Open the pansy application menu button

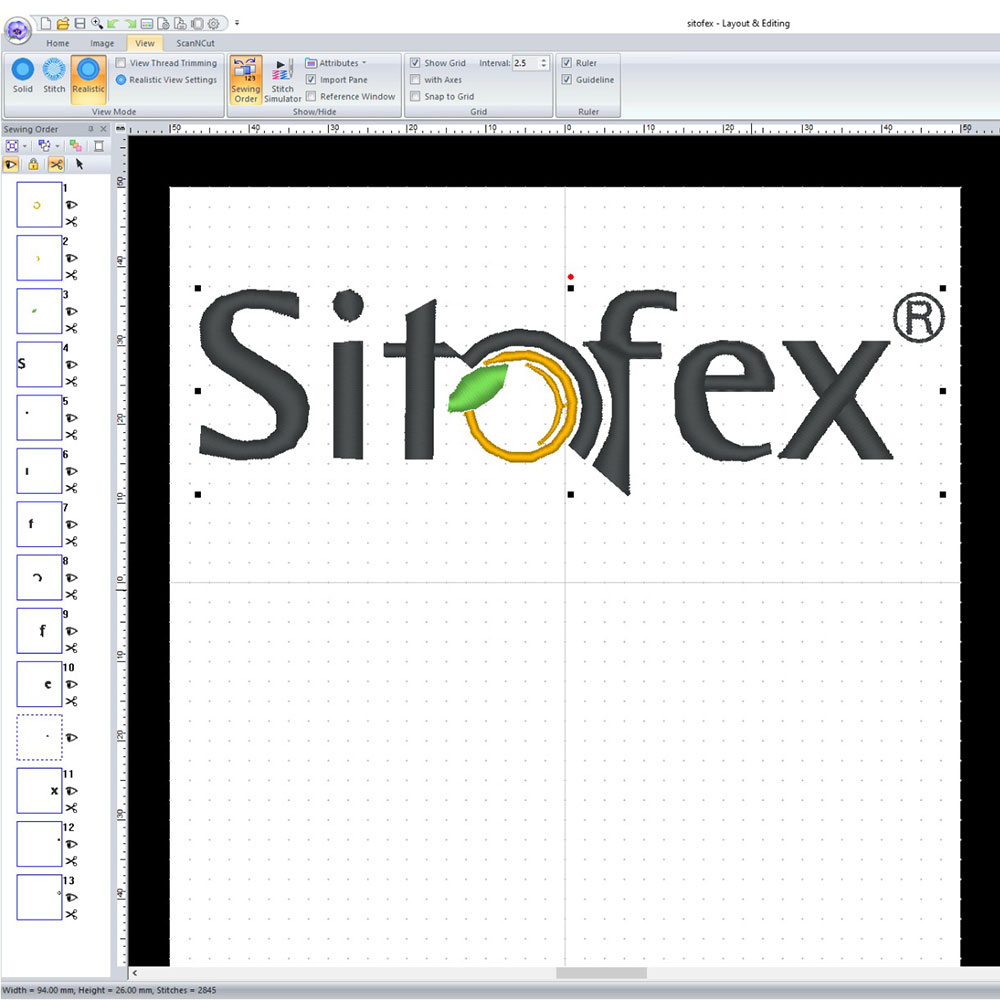click(18, 29)
